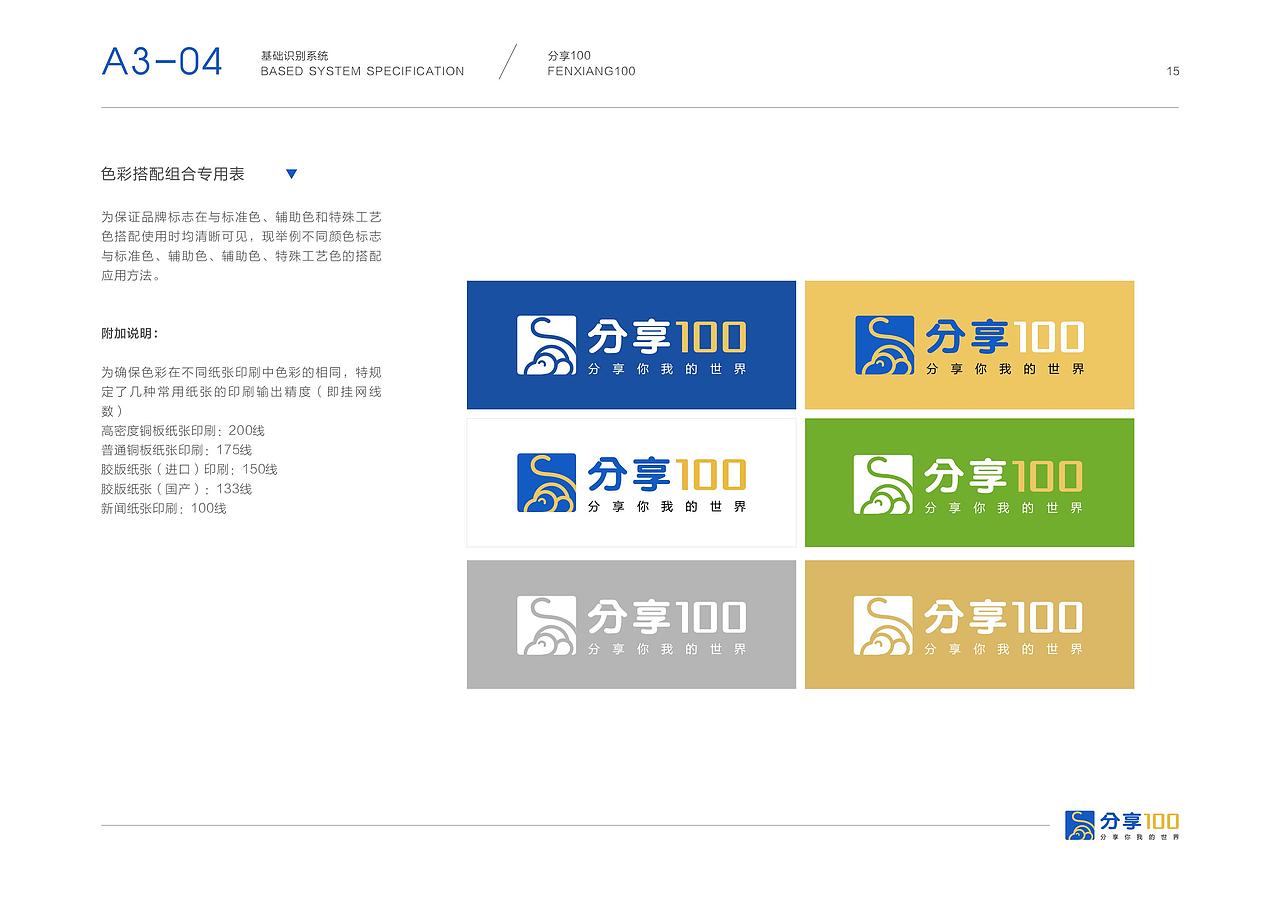The width and height of the screenshot is (1280, 905).
Task: Click the slogan 分享你我的世界 in the green card
Action: coord(1003,508)
